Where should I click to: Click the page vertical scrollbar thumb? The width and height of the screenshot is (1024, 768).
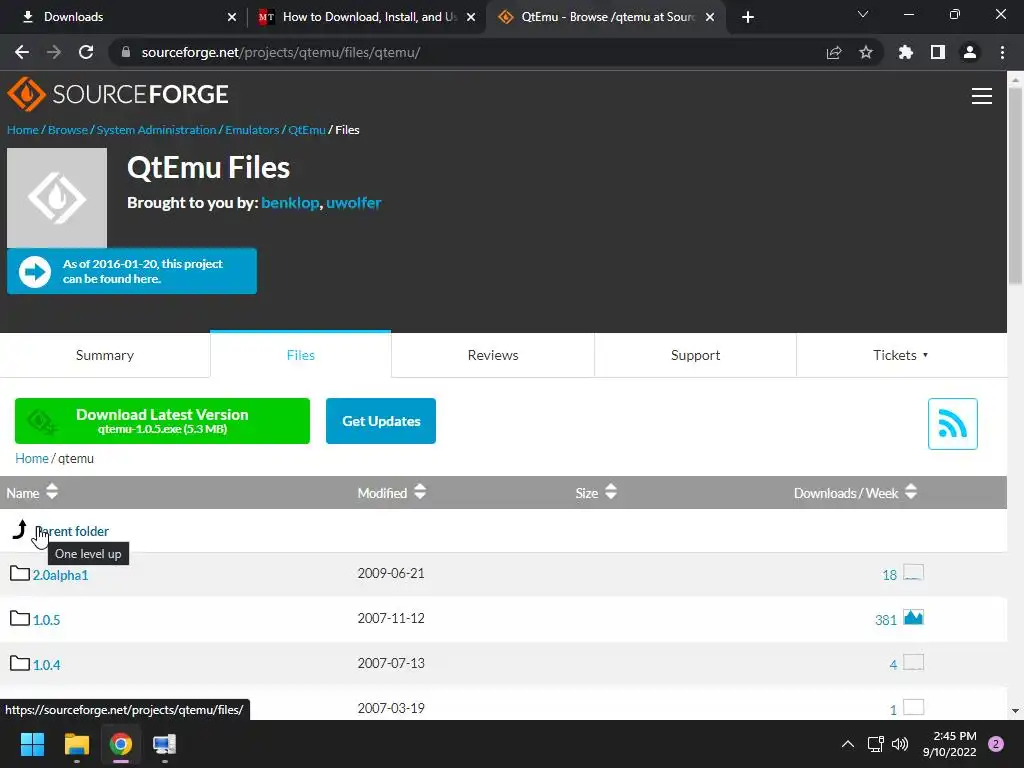tap(1015, 186)
